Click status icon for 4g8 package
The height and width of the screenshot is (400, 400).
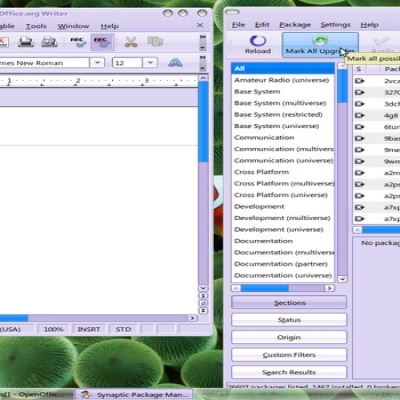359,115
